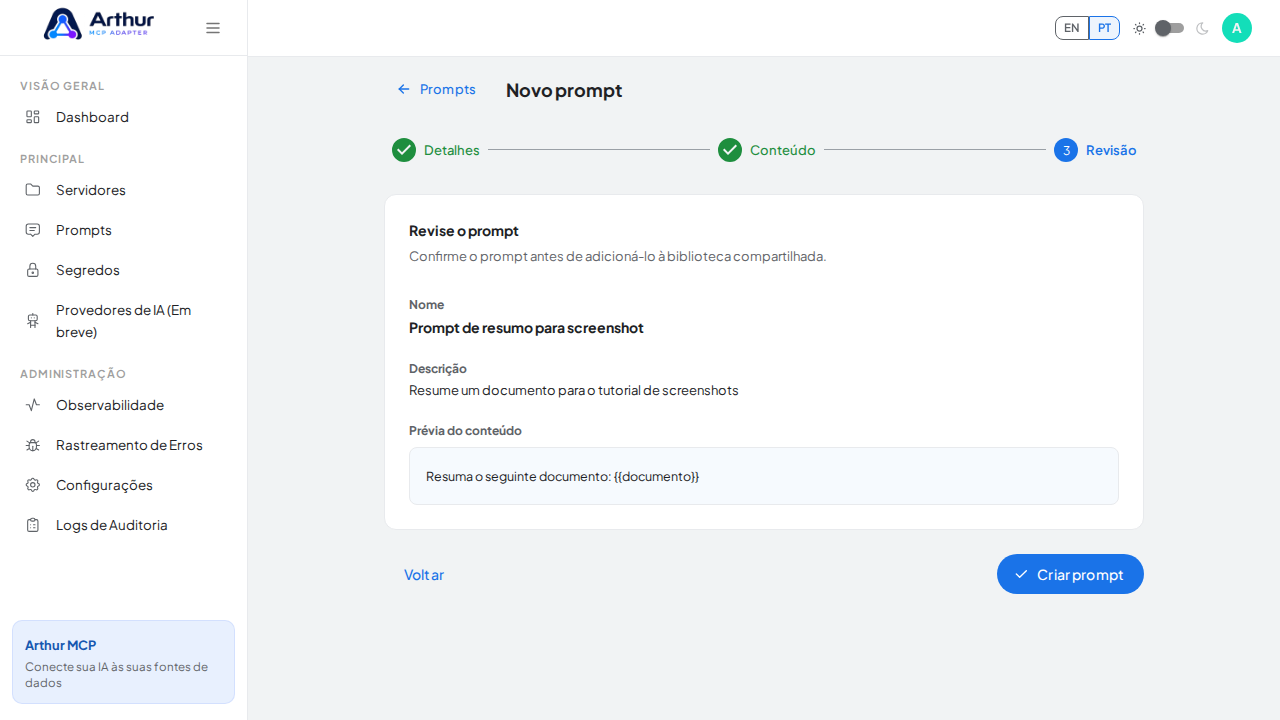This screenshot has height=720, width=1280.
Task: Click description text Resume um documento
Action: (x=574, y=390)
